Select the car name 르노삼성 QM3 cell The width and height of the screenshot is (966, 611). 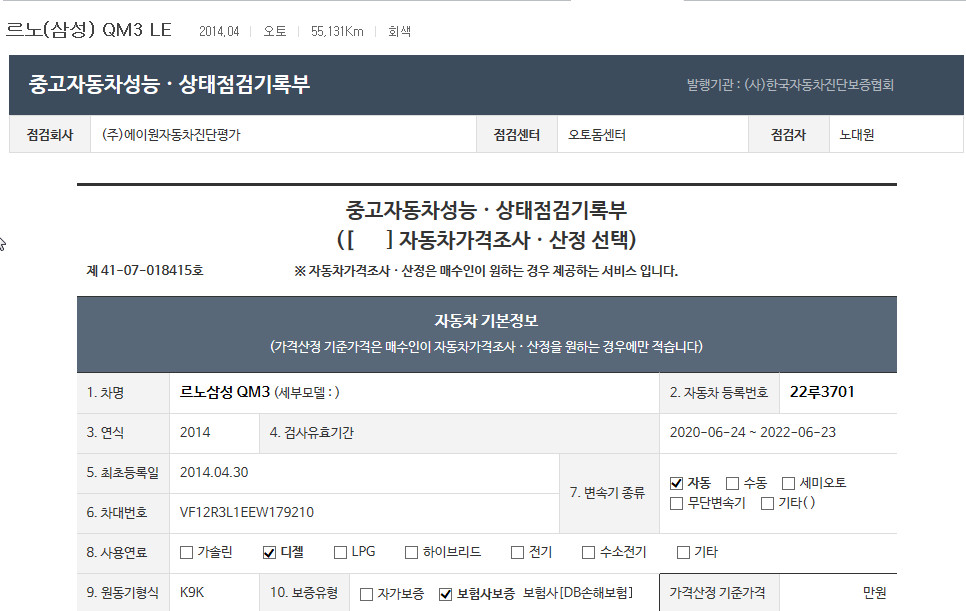tap(414, 393)
